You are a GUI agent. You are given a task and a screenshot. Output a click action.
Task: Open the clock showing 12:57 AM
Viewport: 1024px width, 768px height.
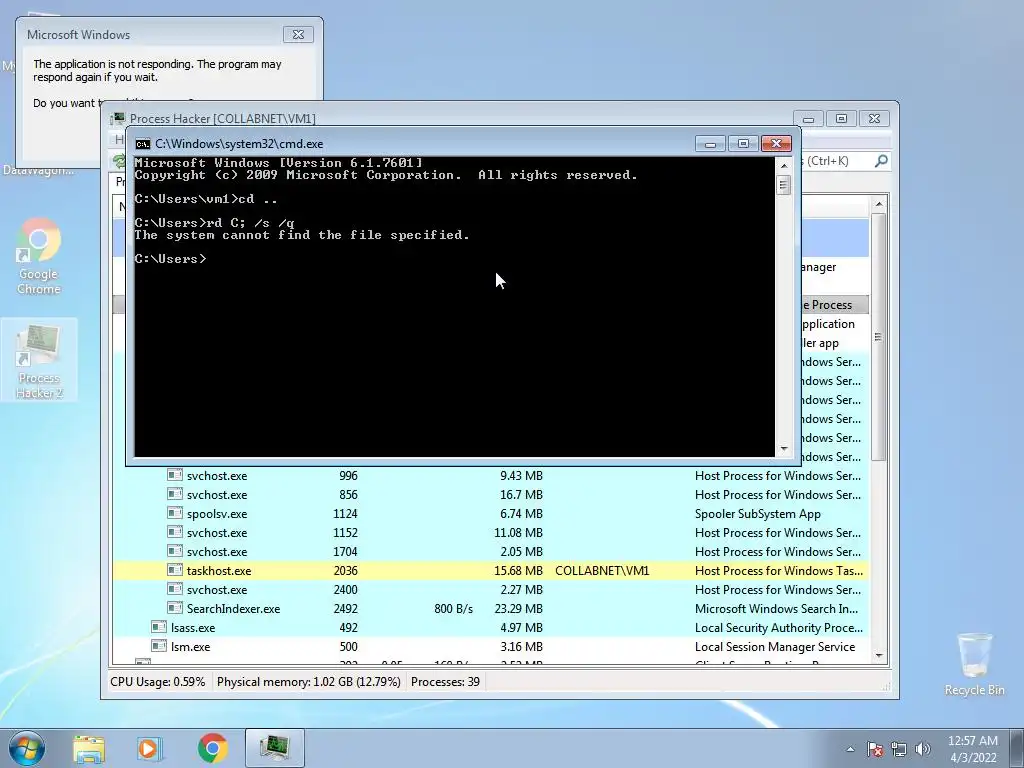973,749
